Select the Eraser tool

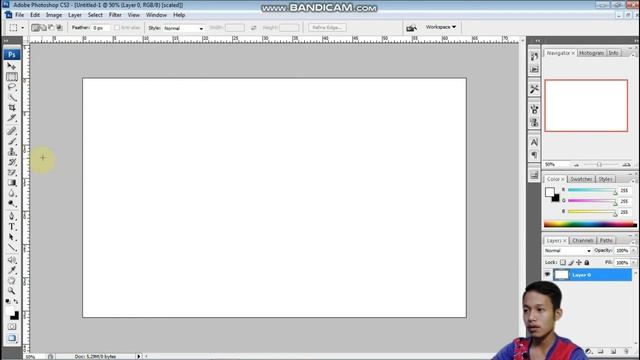pos(11,173)
